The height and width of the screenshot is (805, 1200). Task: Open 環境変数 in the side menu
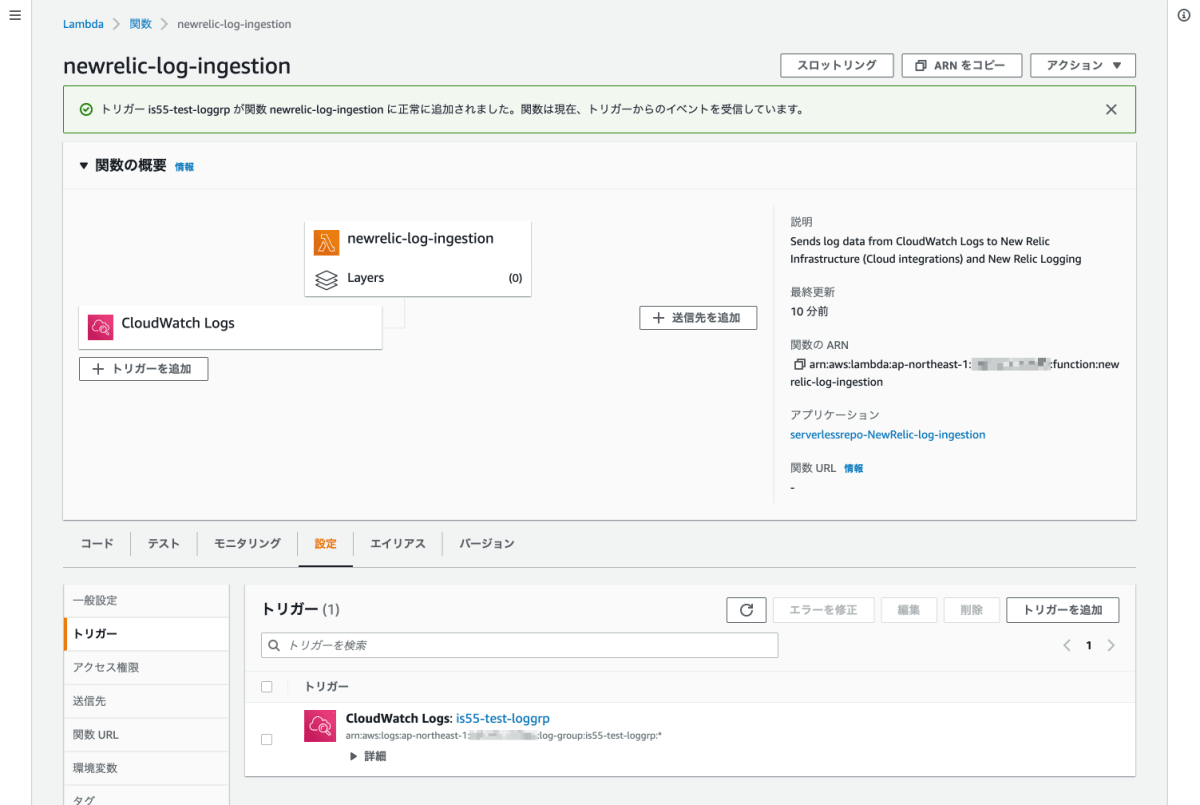tap(146, 768)
